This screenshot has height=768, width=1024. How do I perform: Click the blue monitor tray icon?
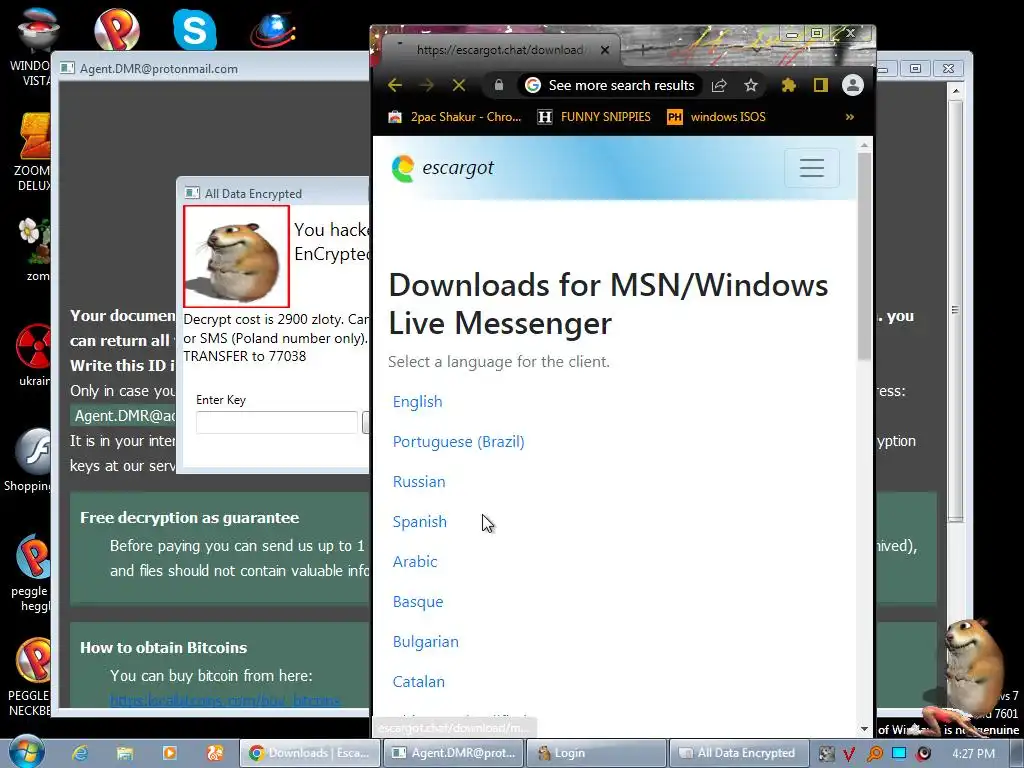[899, 753]
